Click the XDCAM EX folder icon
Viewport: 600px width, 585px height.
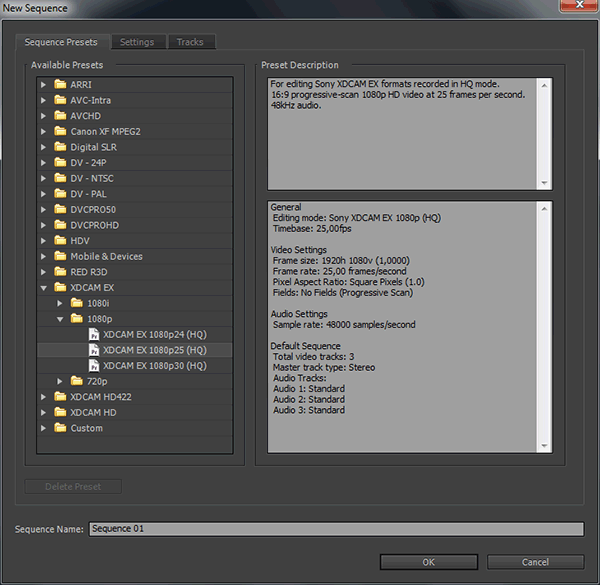tap(60, 287)
